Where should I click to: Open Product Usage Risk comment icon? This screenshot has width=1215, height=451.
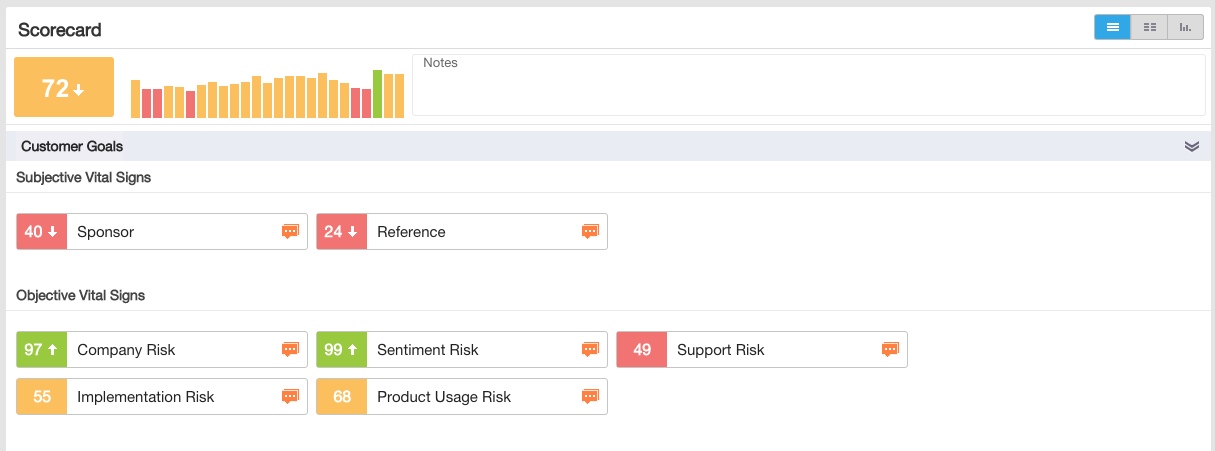[590, 397]
